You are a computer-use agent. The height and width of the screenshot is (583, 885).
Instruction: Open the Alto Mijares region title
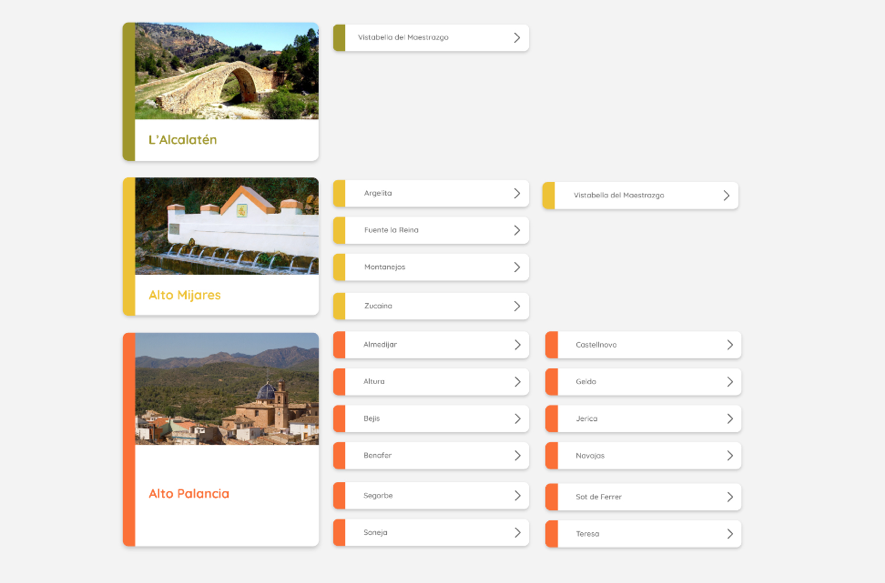pos(185,295)
